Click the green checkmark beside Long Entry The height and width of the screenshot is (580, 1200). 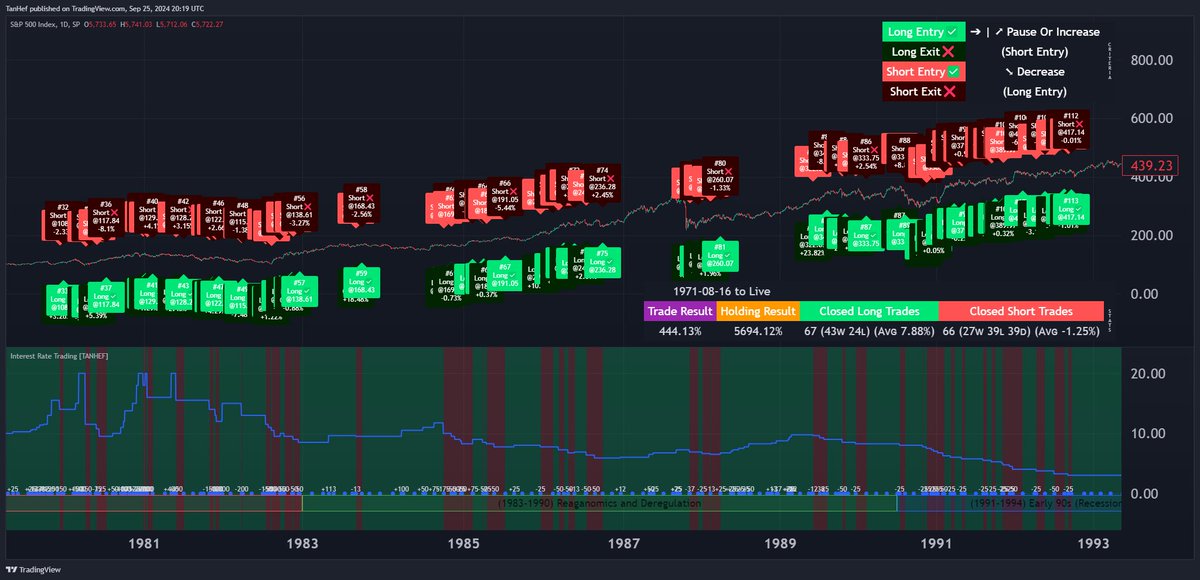[951, 31]
